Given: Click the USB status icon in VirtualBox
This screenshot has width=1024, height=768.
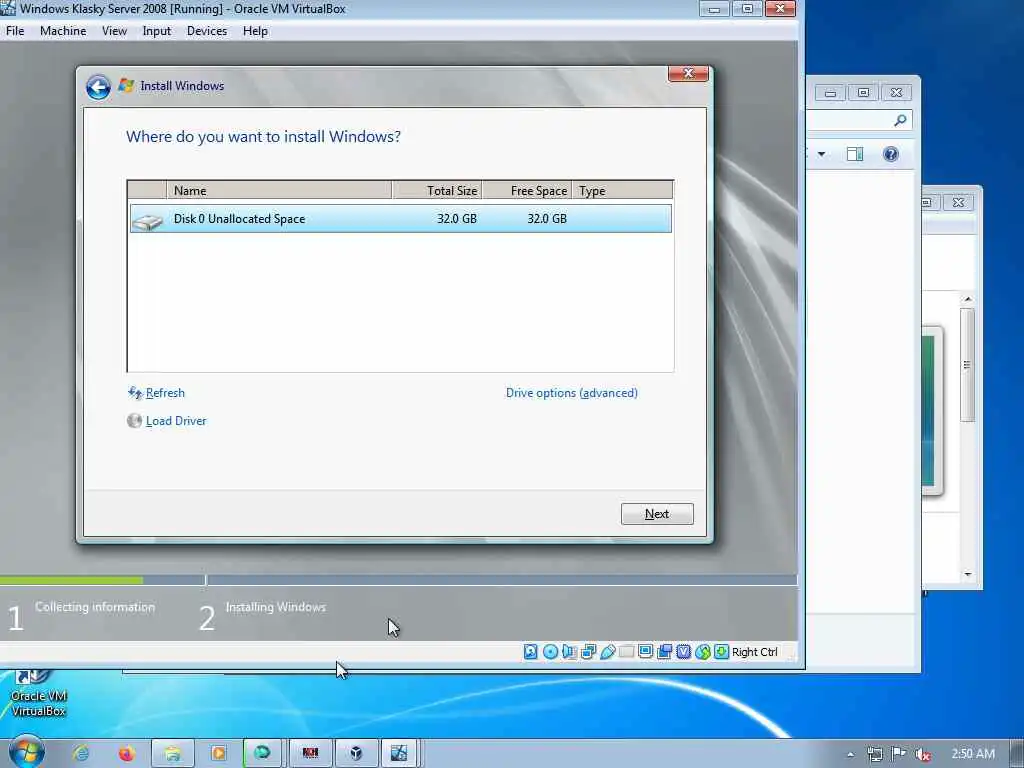Looking at the screenshot, I should tap(607, 651).
